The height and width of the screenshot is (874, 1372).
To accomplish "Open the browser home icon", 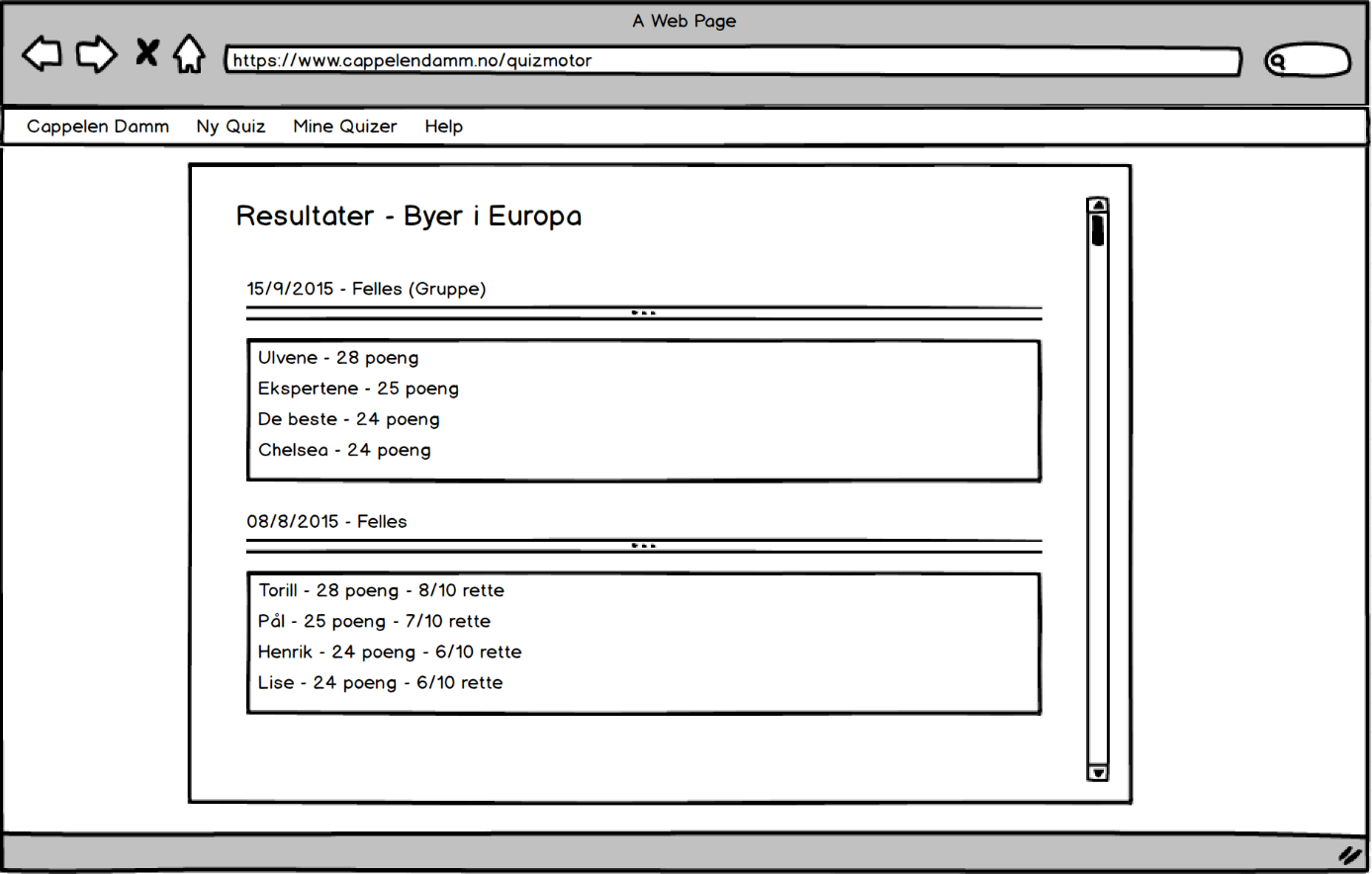I will [189, 53].
